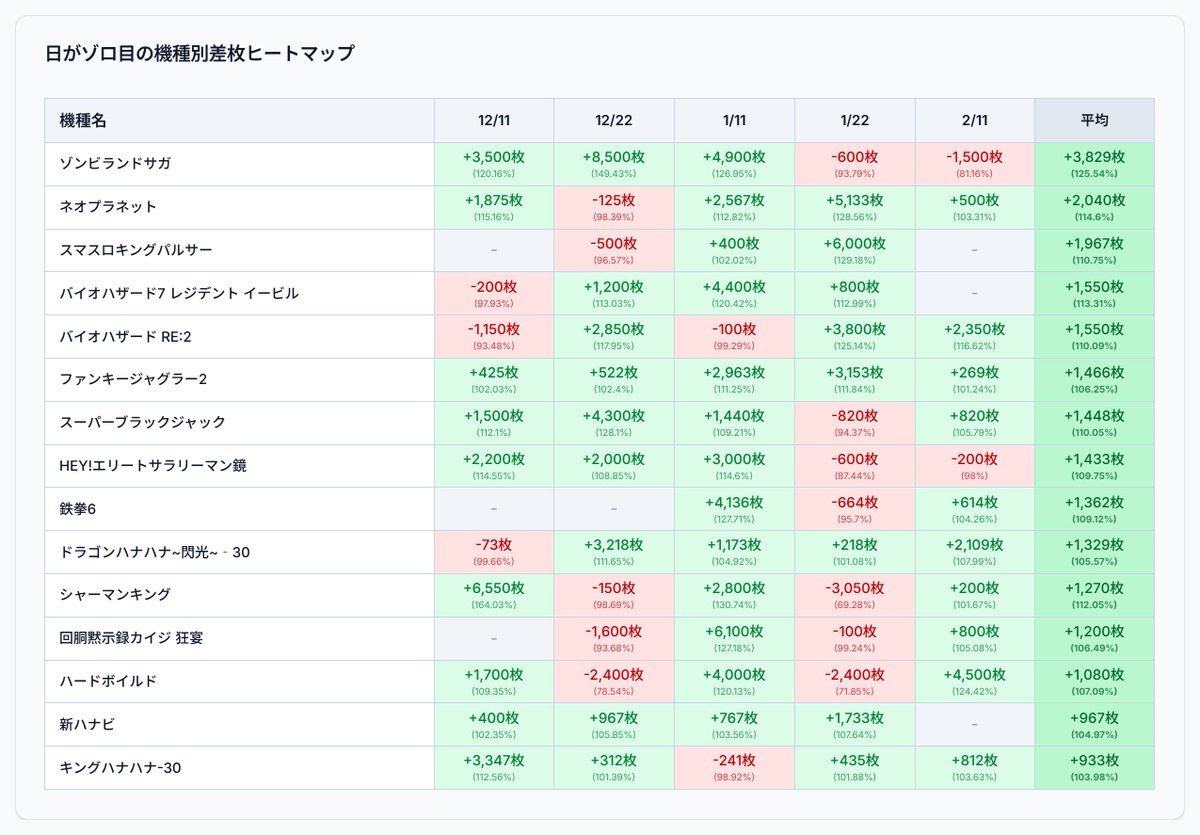The width and height of the screenshot is (1200, 835).
Task: Click the -664枚 cell for 鉄拳6
Action: 854,509
